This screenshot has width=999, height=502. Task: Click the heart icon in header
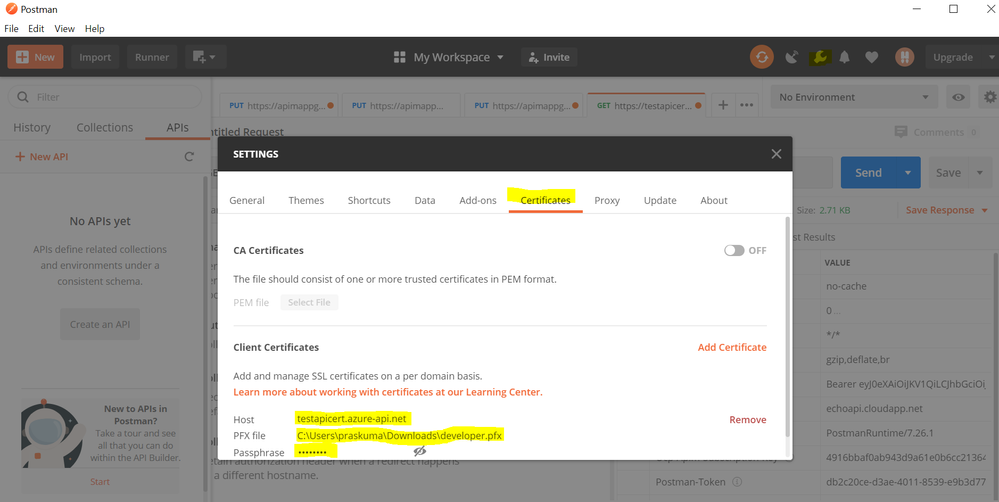[872, 57]
